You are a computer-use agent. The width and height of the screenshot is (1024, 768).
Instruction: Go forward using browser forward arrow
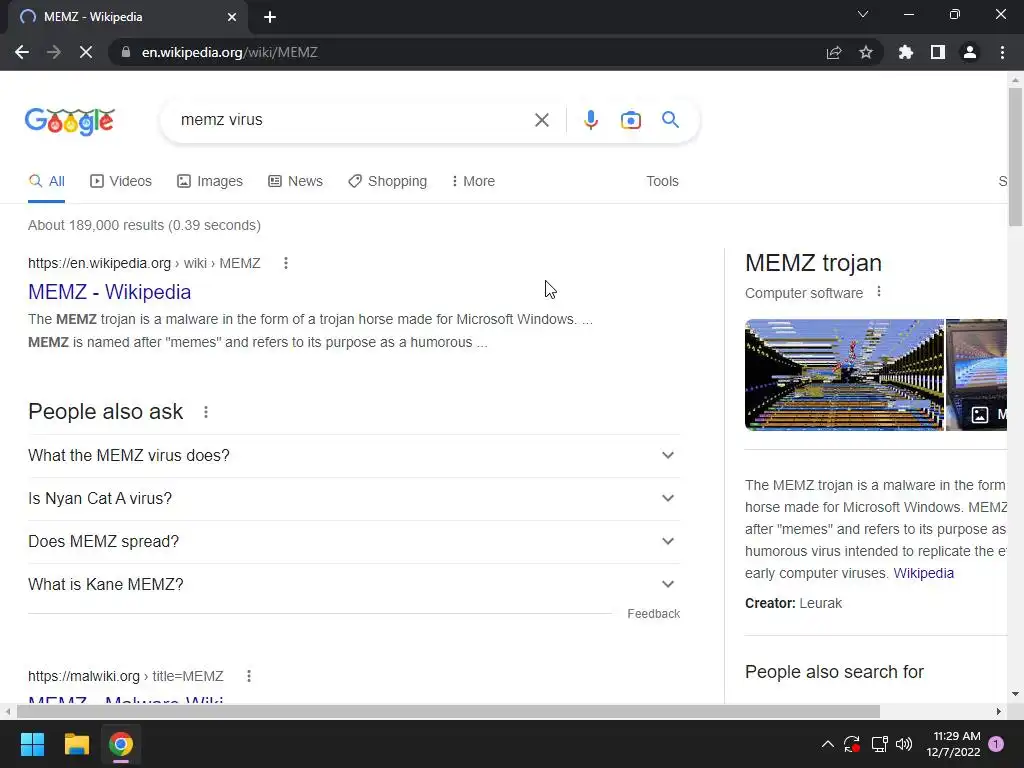[x=54, y=52]
